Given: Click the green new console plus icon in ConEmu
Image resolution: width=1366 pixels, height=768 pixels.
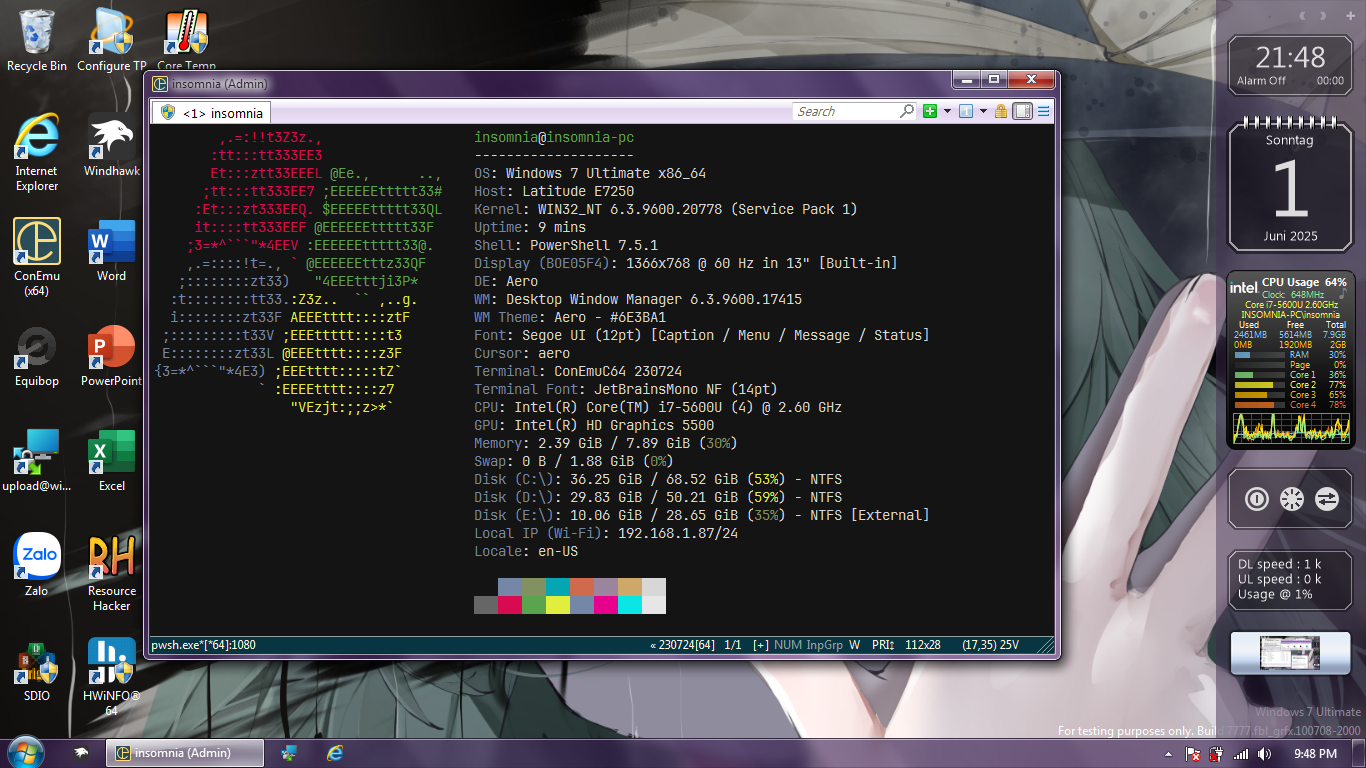Looking at the screenshot, I should (930, 111).
